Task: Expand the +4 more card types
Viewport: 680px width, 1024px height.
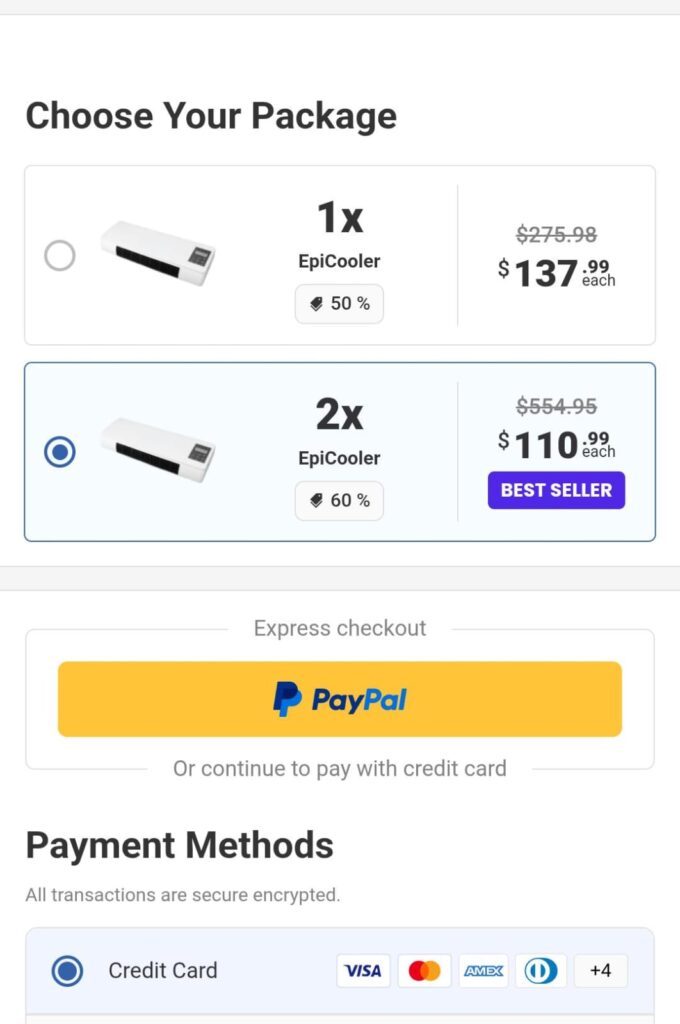Action: point(600,971)
